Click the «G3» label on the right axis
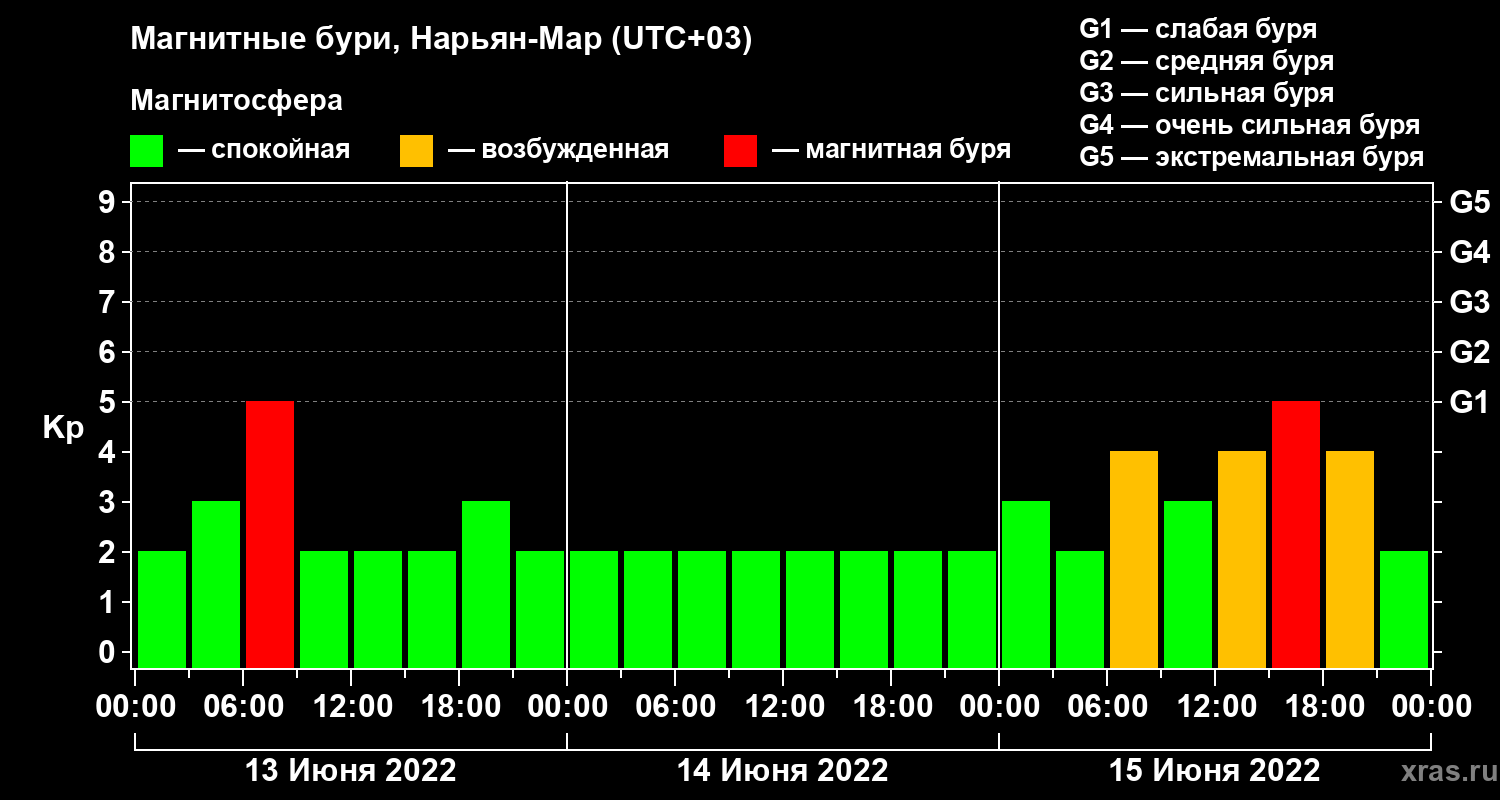The image size is (1500, 800). [1469, 302]
